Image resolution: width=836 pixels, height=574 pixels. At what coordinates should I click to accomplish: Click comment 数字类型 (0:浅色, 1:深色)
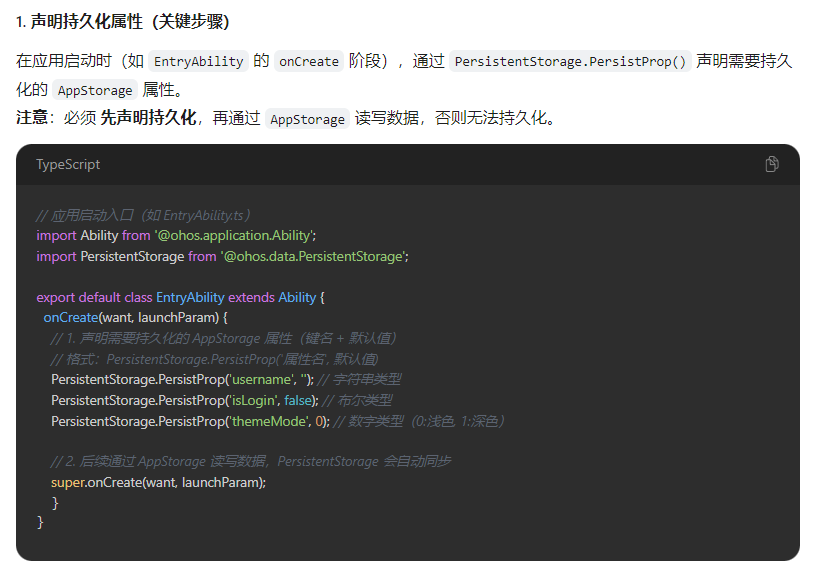pos(419,421)
